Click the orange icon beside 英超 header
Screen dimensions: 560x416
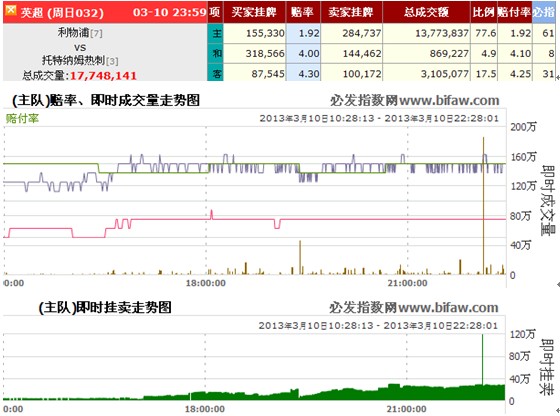(11, 10)
